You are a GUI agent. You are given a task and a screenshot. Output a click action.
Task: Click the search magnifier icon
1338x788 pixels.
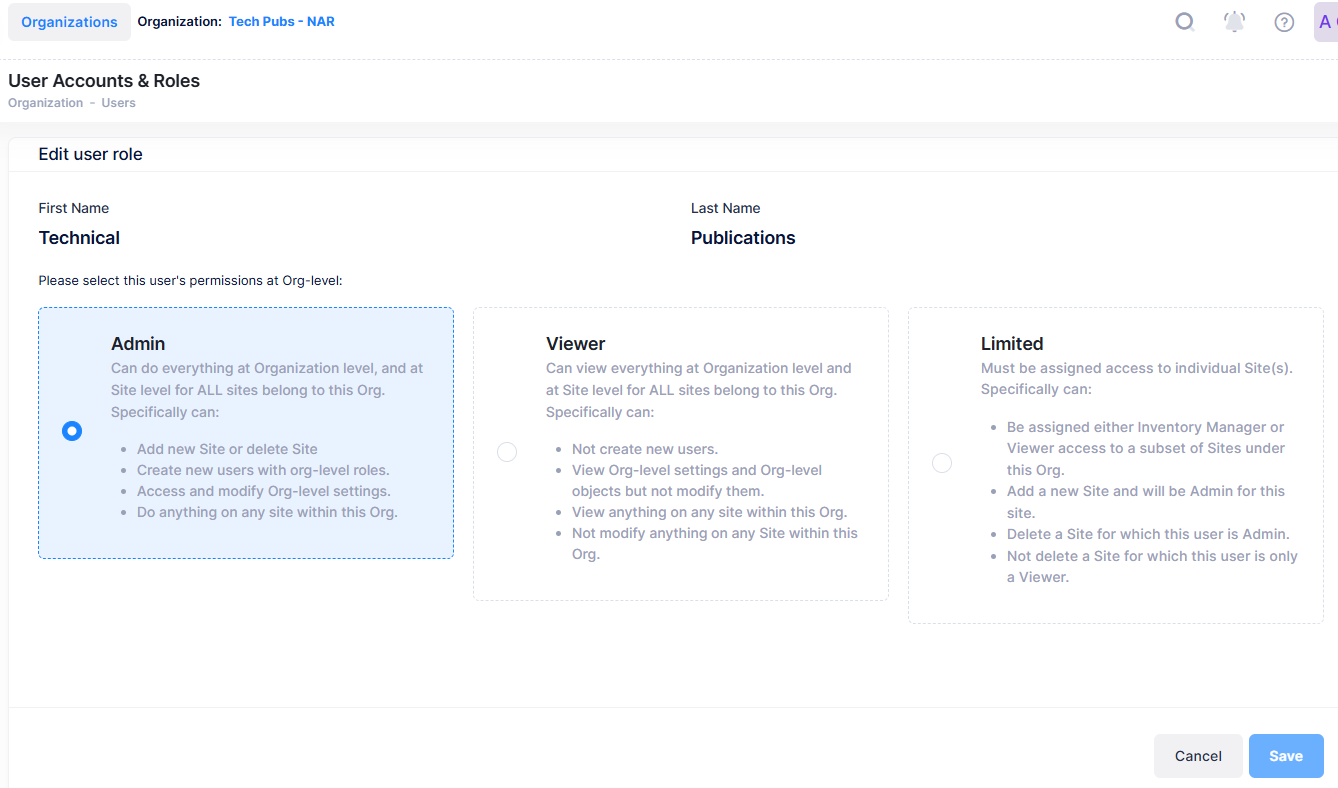tap(1185, 22)
